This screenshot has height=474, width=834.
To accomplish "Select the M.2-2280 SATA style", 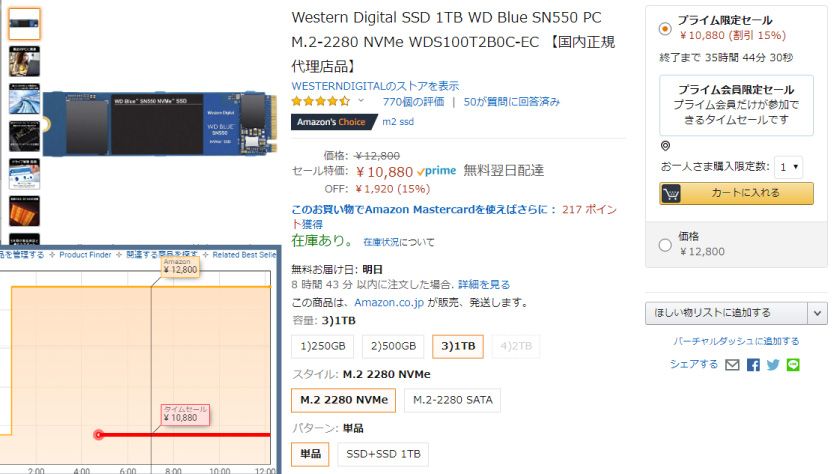I will 453,400.
